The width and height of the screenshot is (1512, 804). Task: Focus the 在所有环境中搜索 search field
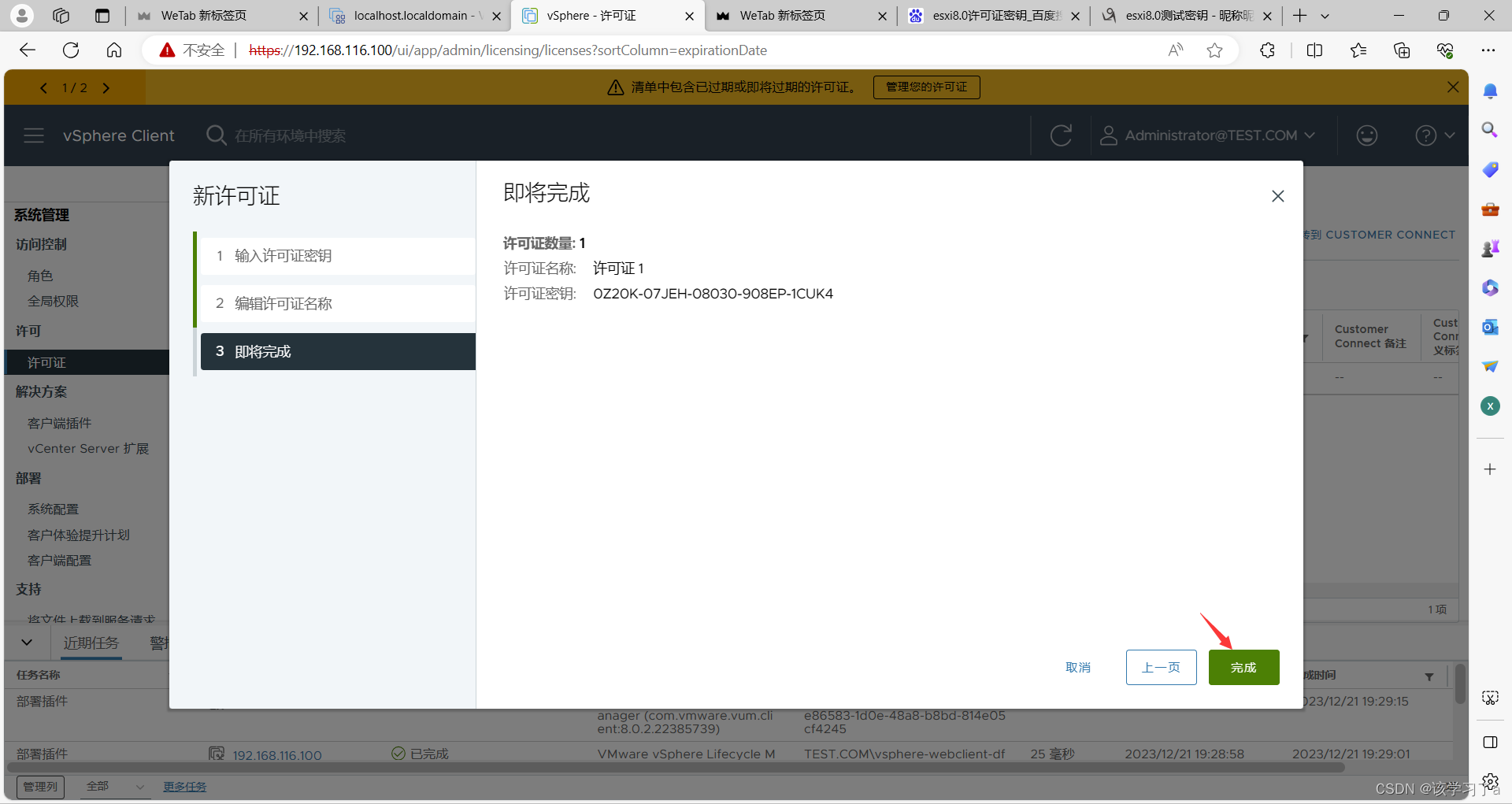coord(290,135)
